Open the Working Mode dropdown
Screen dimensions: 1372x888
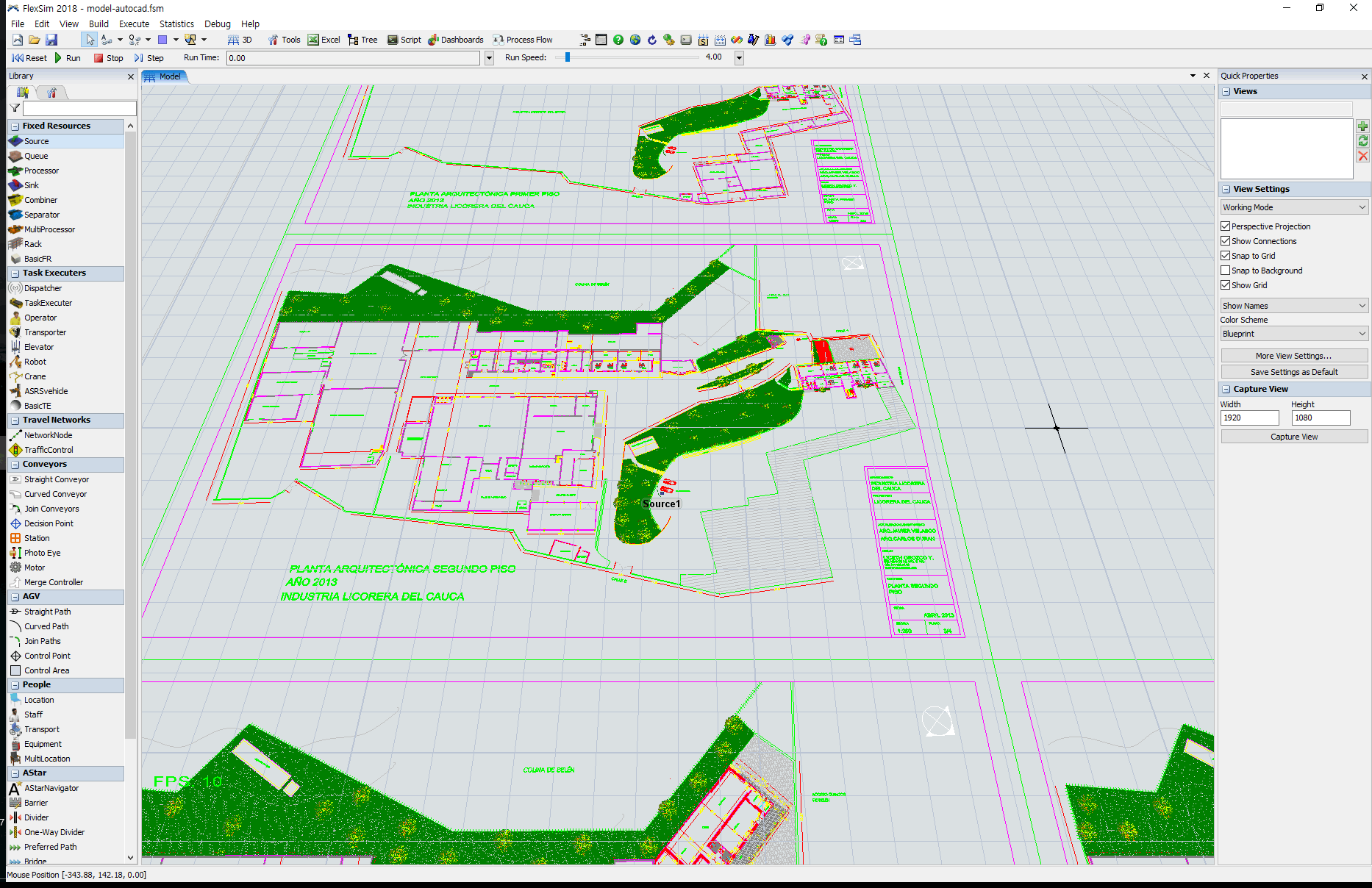click(1293, 207)
